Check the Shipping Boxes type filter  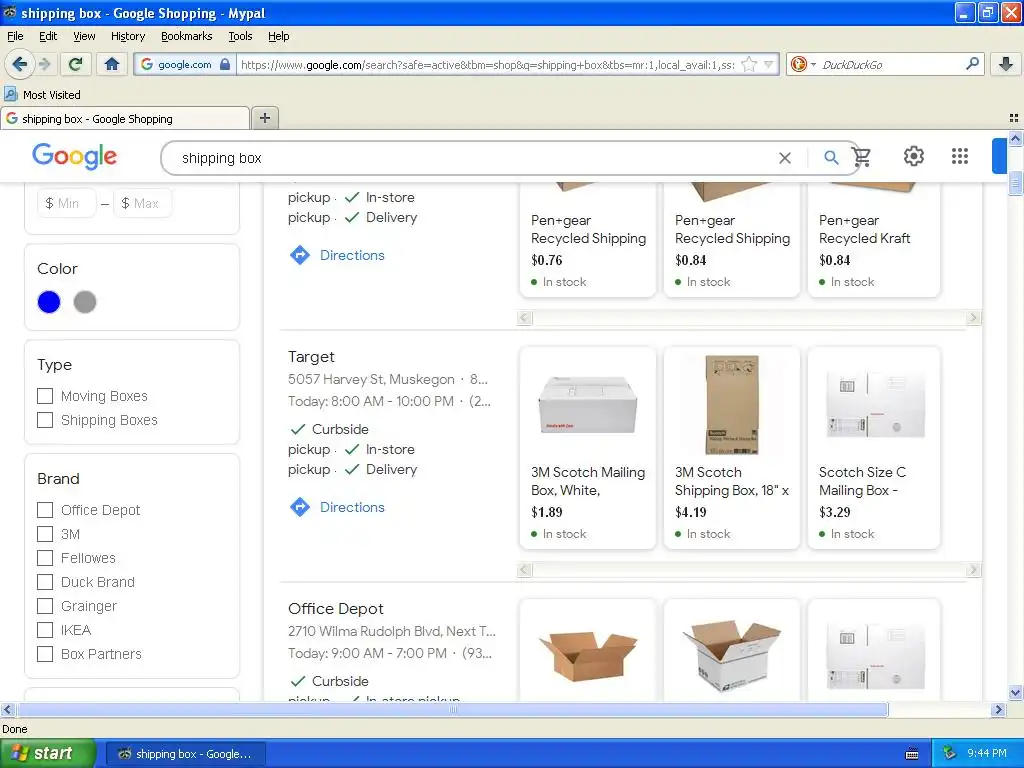point(45,420)
